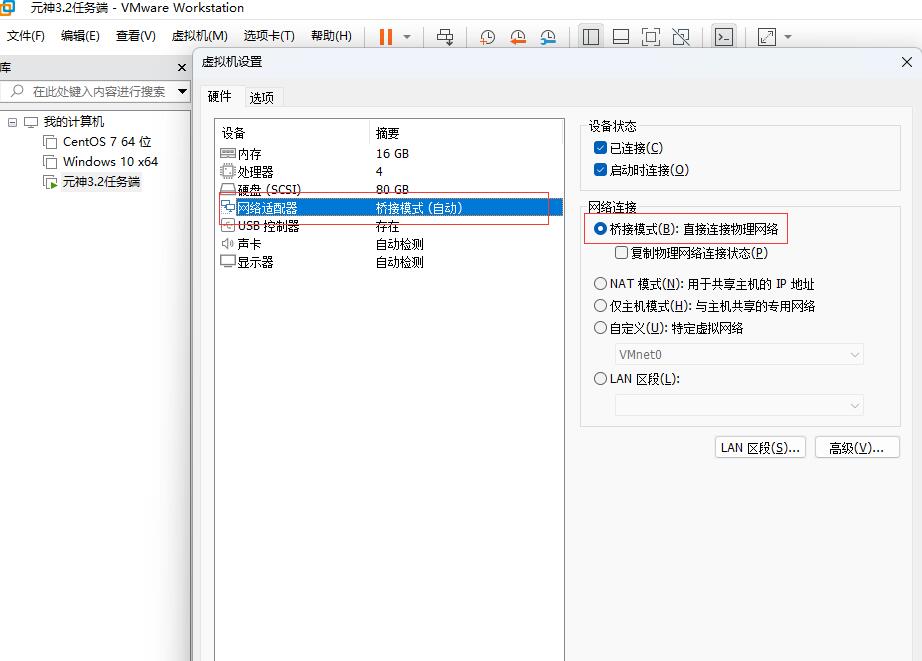Image resolution: width=922 pixels, height=661 pixels.
Task: Click the 高级(V)... button
Action: (x=856, y=448)
